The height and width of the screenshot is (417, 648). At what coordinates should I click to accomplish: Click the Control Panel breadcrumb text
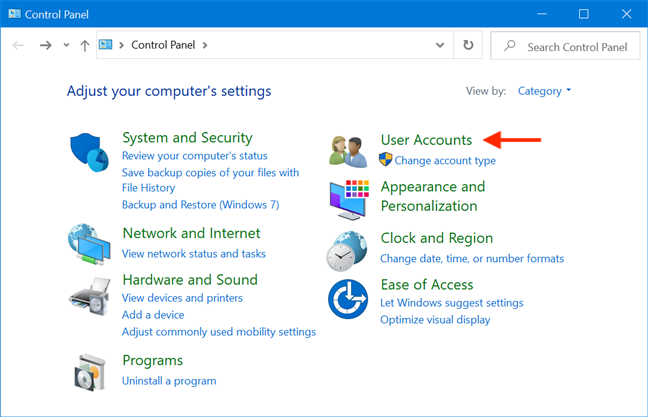point(163,45)
